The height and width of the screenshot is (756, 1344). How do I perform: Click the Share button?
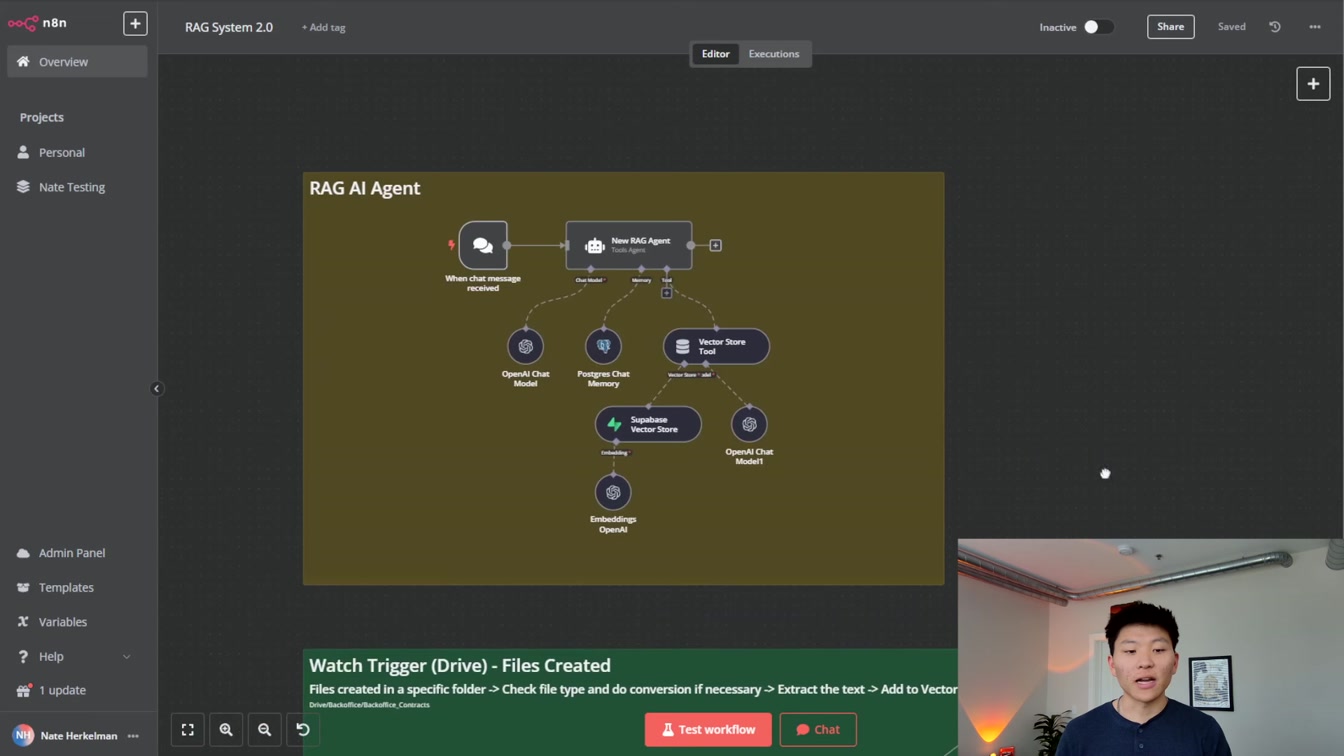pyautogui.click(x=1170, y=27)
